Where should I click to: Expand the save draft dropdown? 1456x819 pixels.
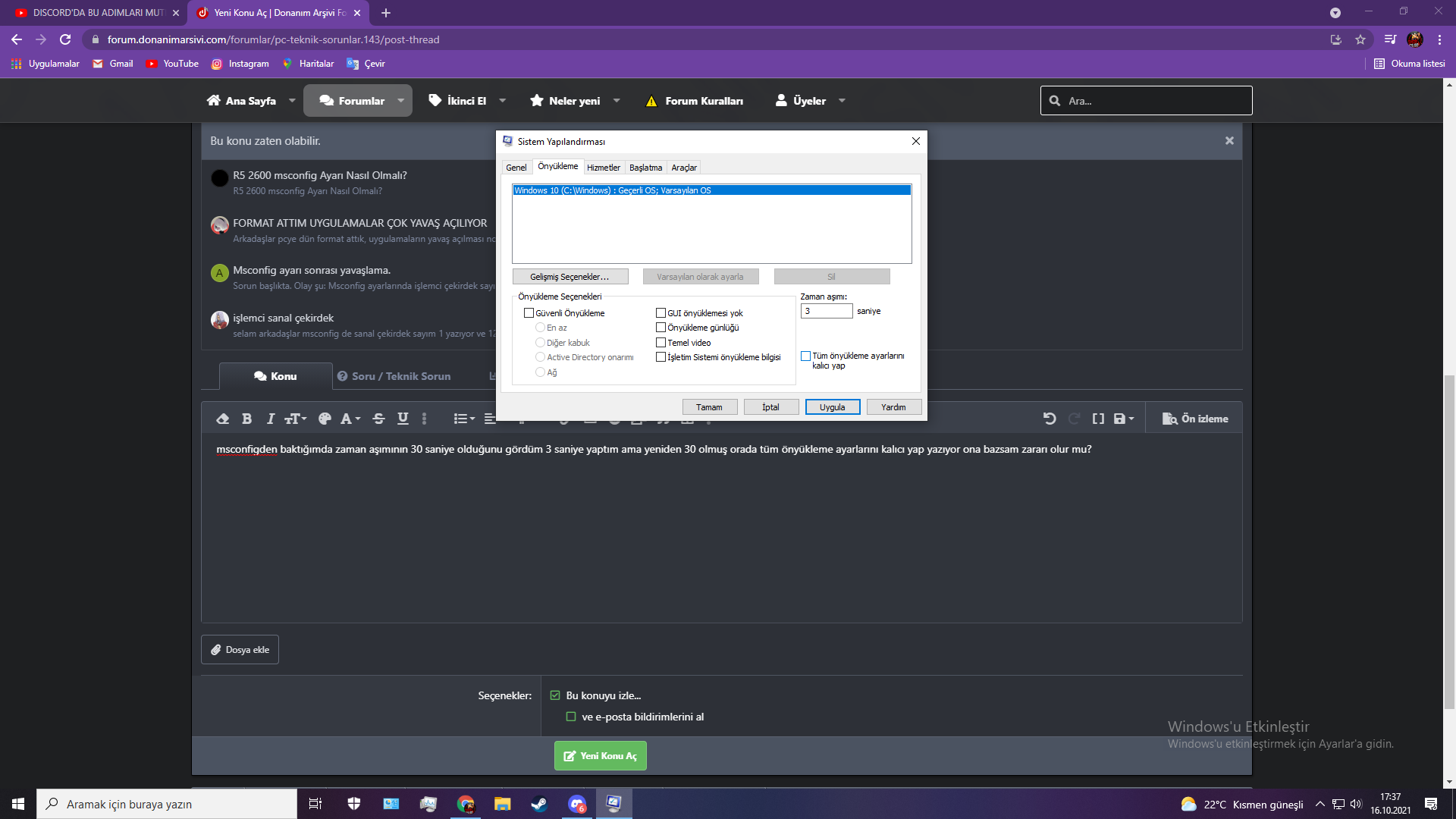pyautogui.click(x=1124, y=419)
